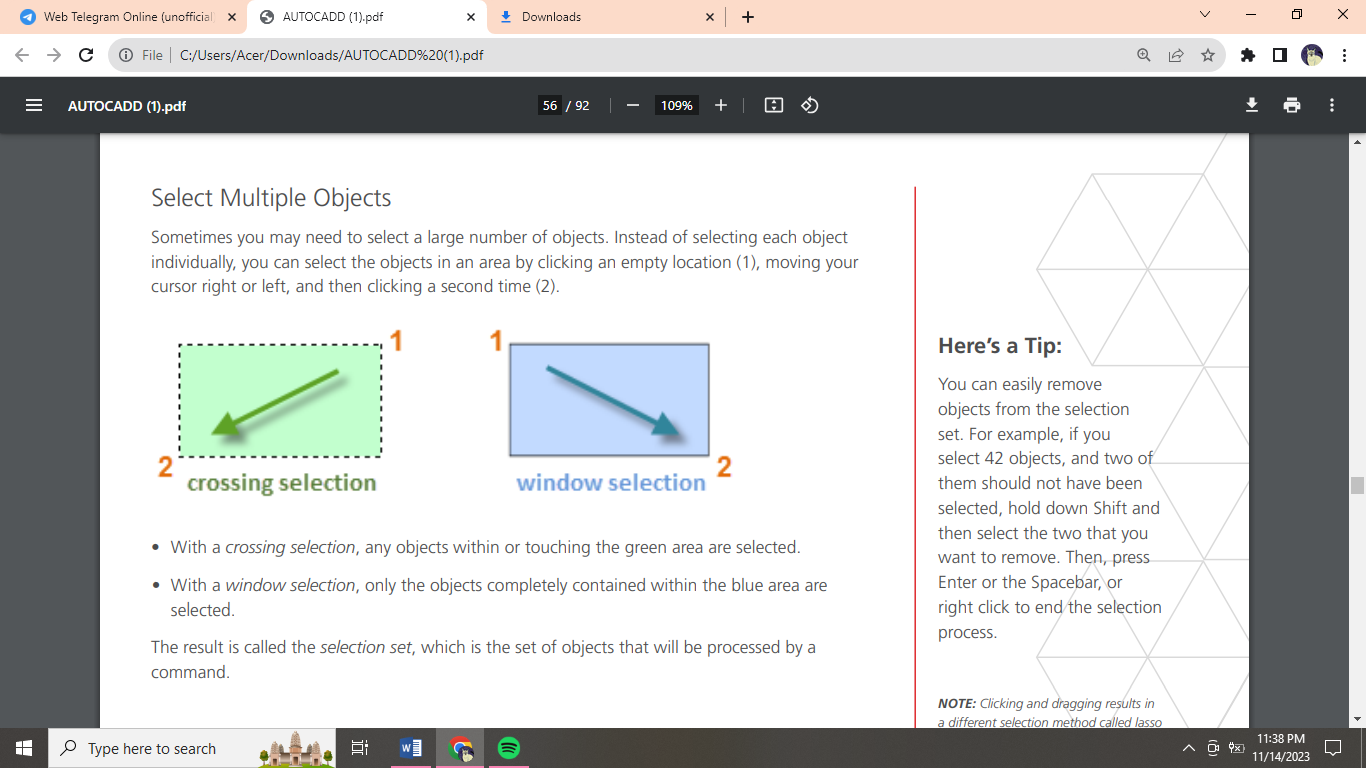Click the Here's a Tip: heading

tap(1000, 346)
